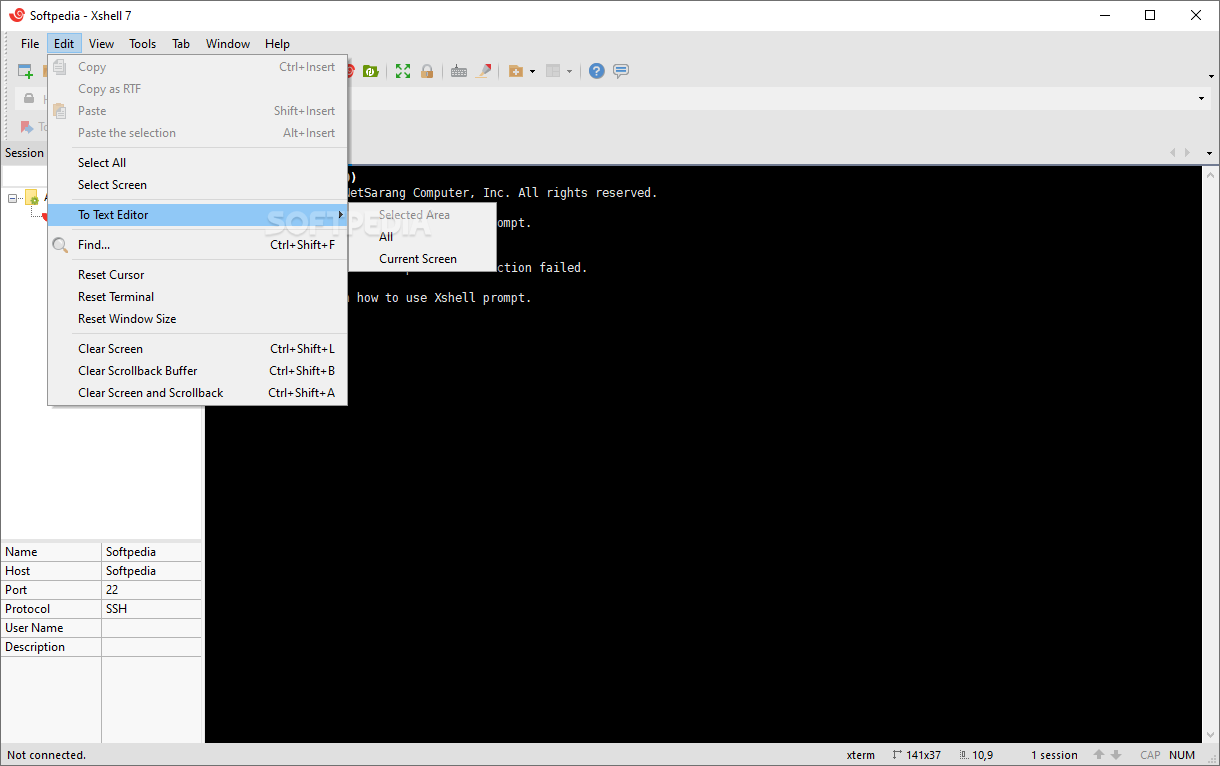Image resolution: width=1220 pixels, height=766 pixels.
Task: Click the folder icon in session tree
Action: (32, 198)
